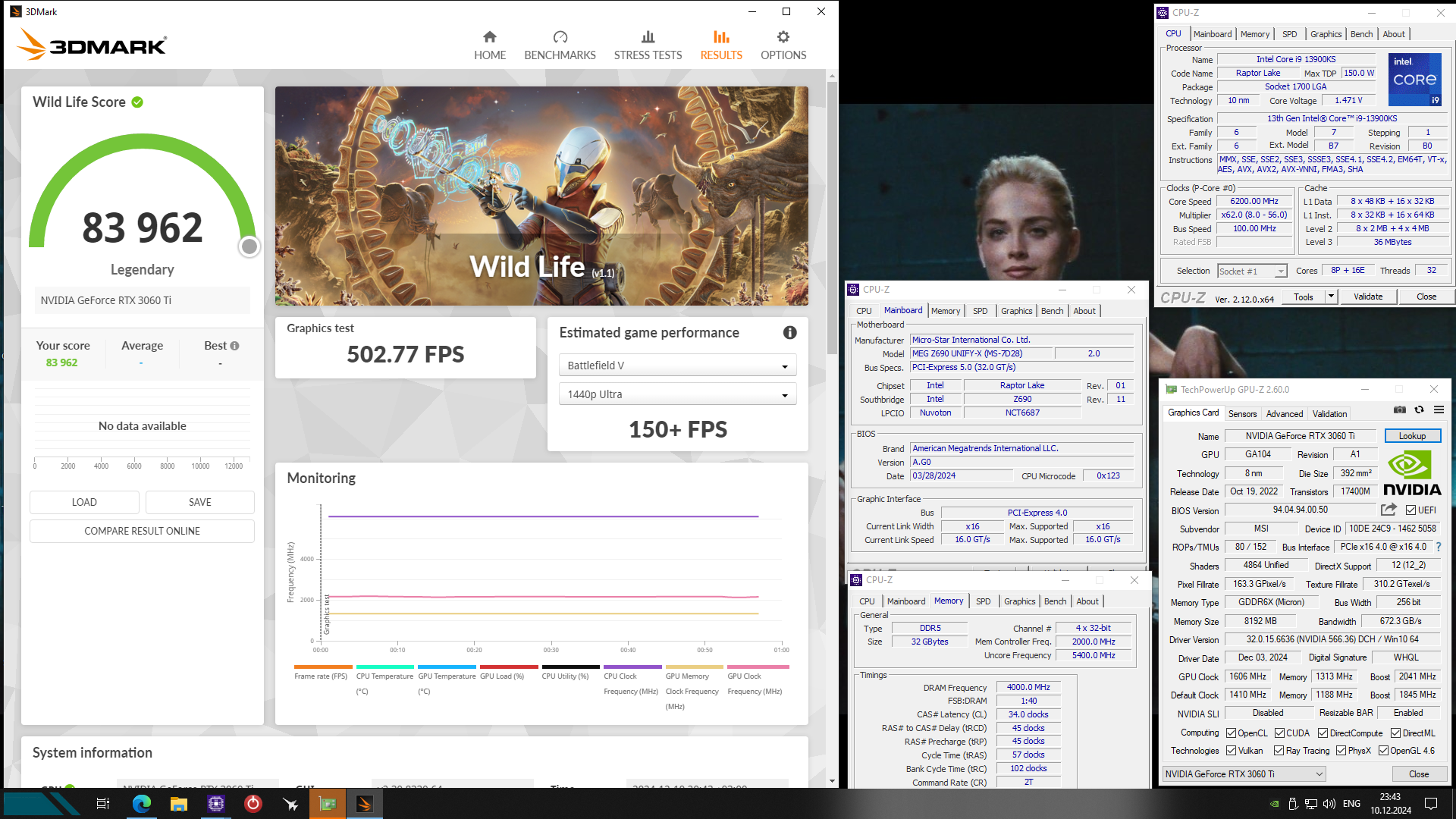Viewport: 1456px width, 819px height.
Task: Click the Lookup button in GPU-Z
Action: click(1412, 436)
